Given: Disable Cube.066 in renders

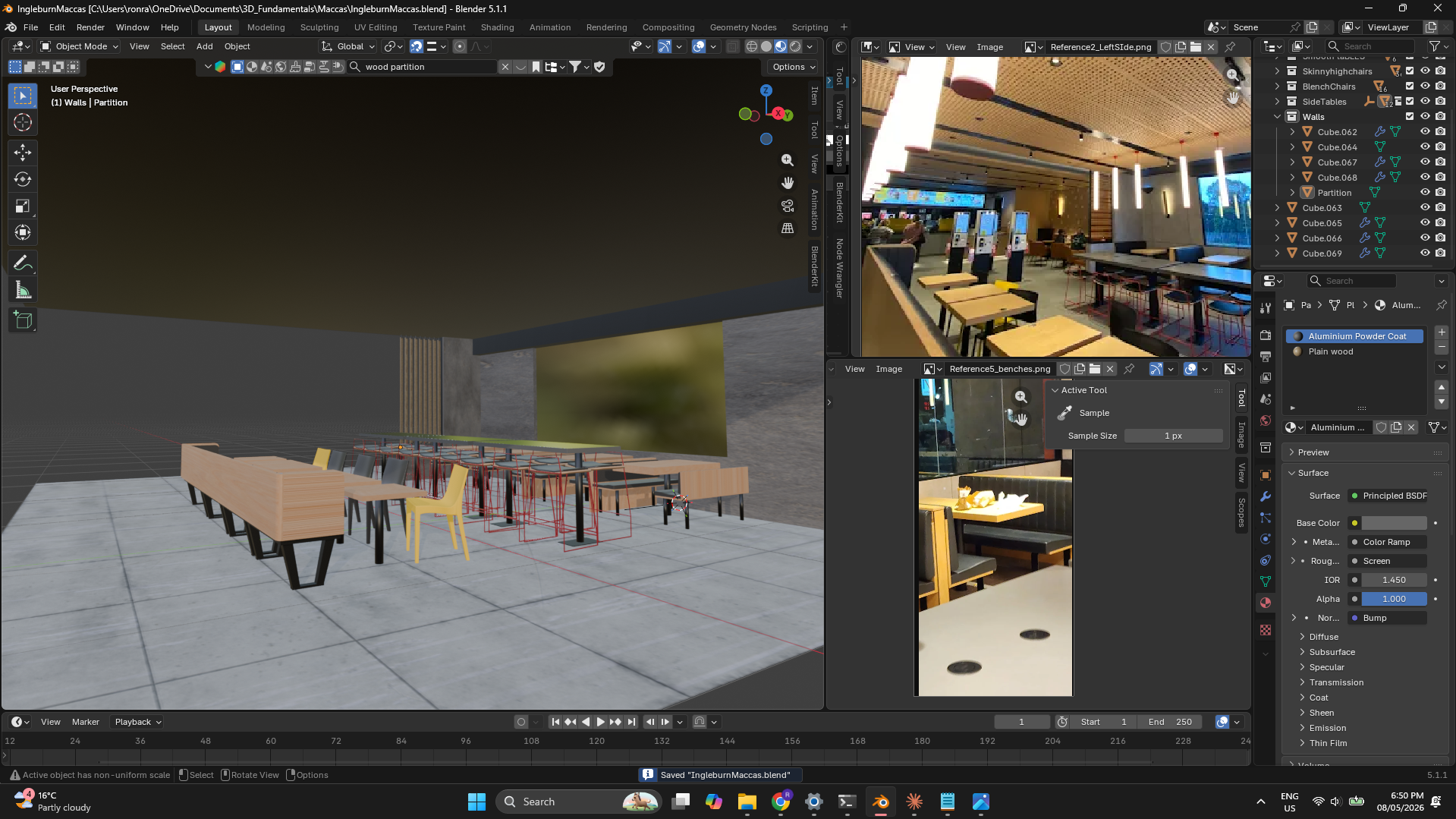Looking at the screenshot, I should [x=1440, y=238].
